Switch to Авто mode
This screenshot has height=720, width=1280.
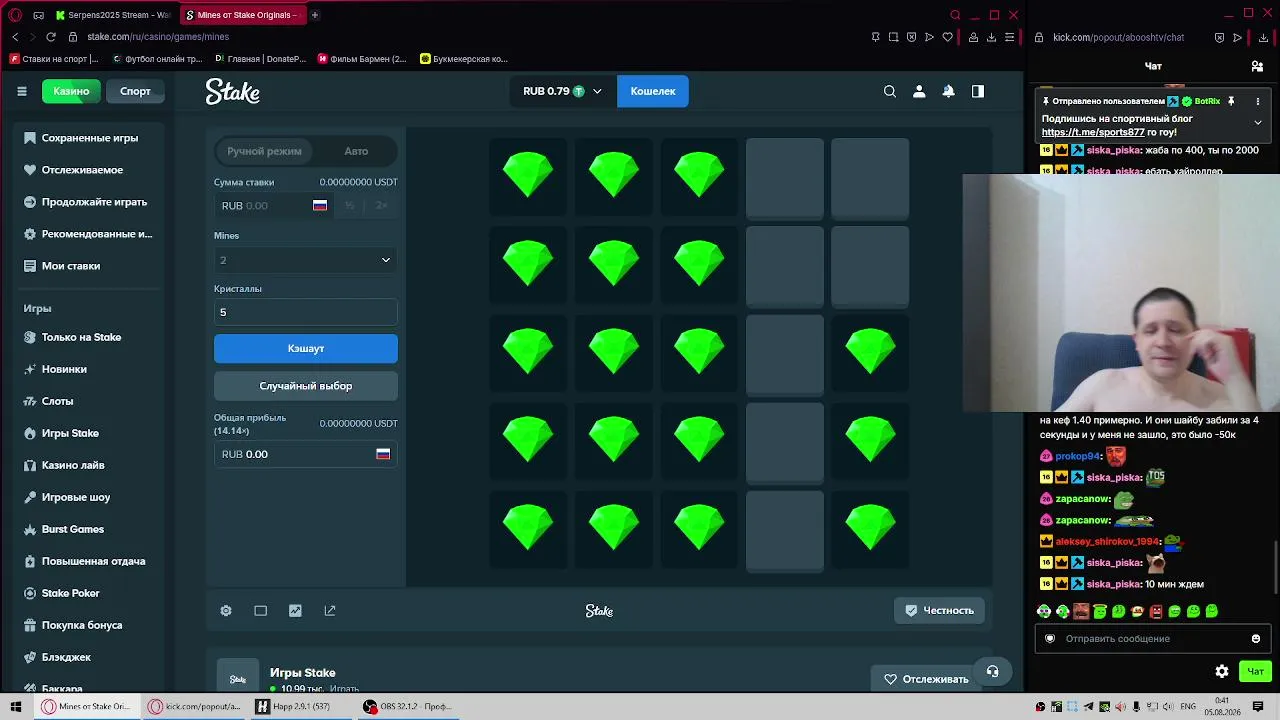click(356, 151)
